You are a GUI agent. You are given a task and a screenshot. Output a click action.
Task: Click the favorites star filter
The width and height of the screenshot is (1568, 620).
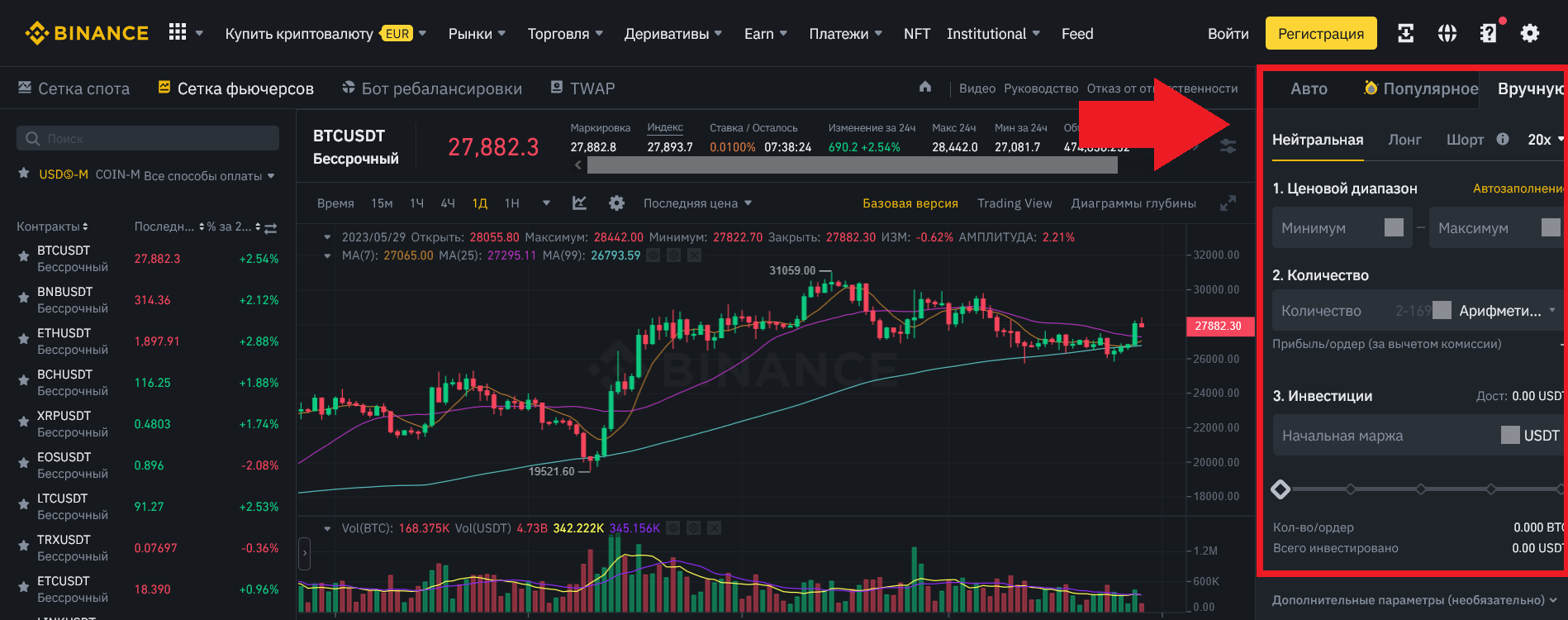24,174
